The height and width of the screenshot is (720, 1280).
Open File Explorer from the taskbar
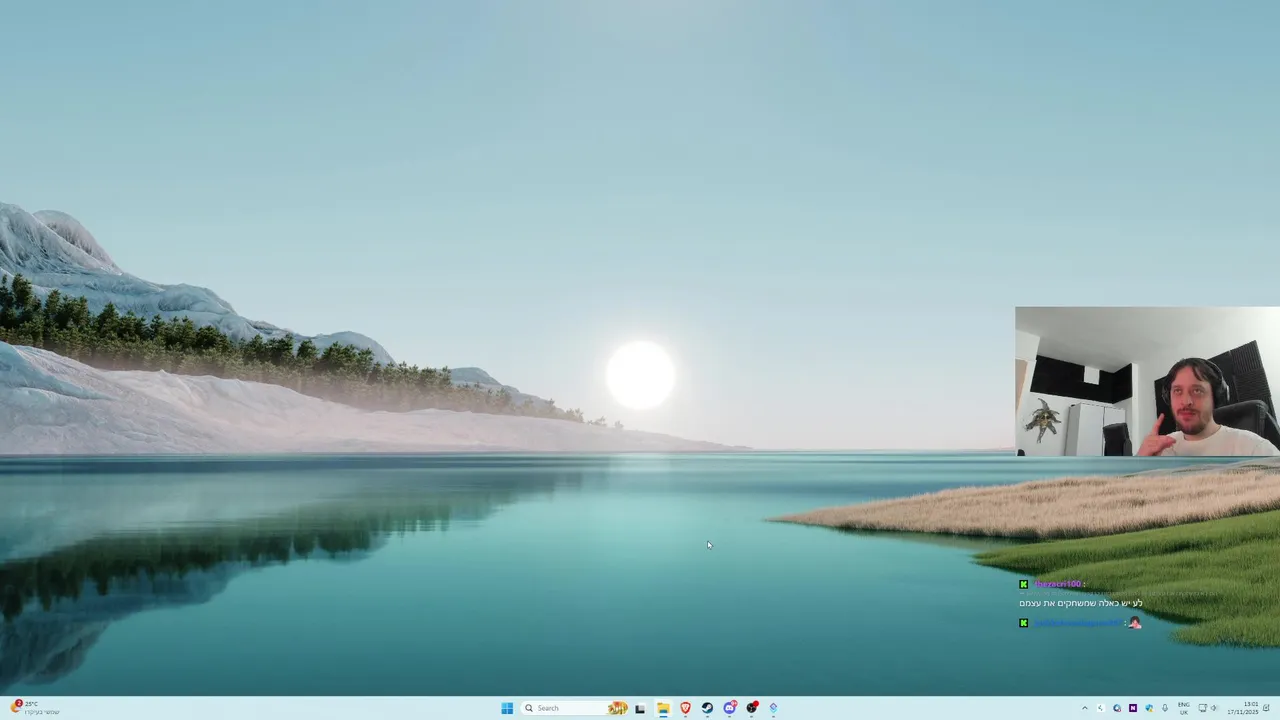click(663, 708)
